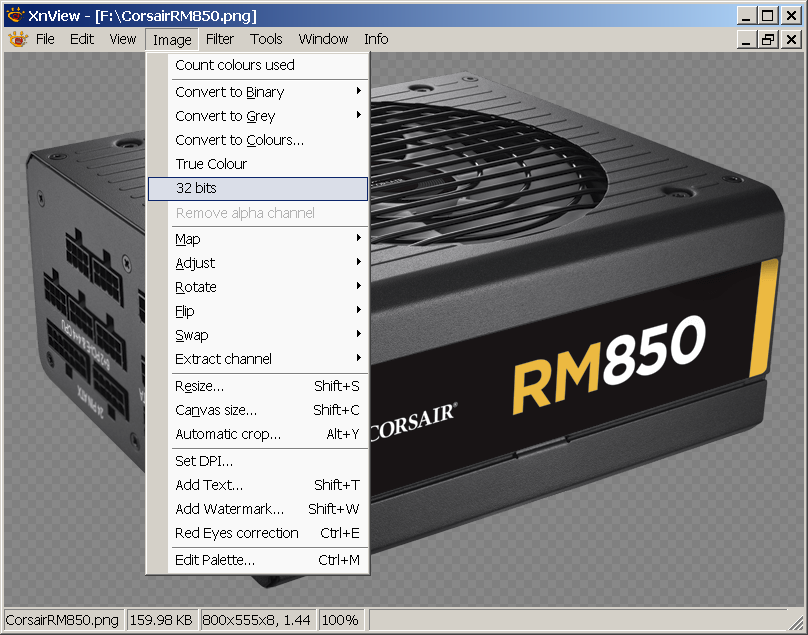Open the Filter menu

tap(220, 39)
